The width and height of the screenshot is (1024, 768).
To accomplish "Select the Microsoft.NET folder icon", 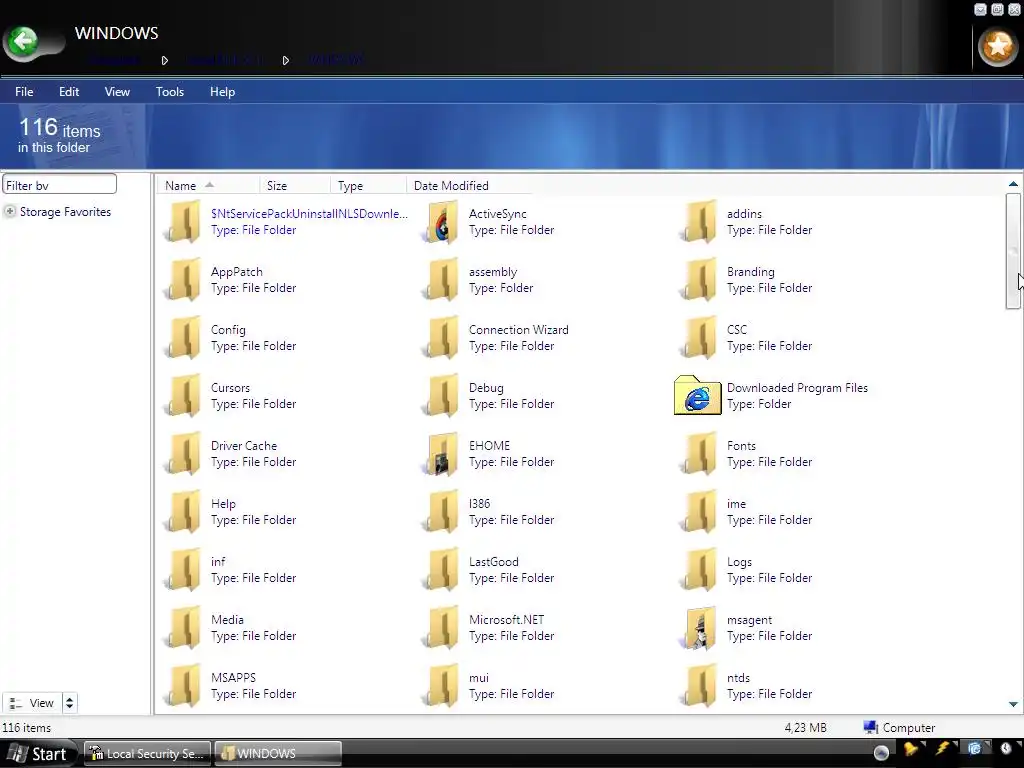I will pyautogui.click(x=442, y=628).
